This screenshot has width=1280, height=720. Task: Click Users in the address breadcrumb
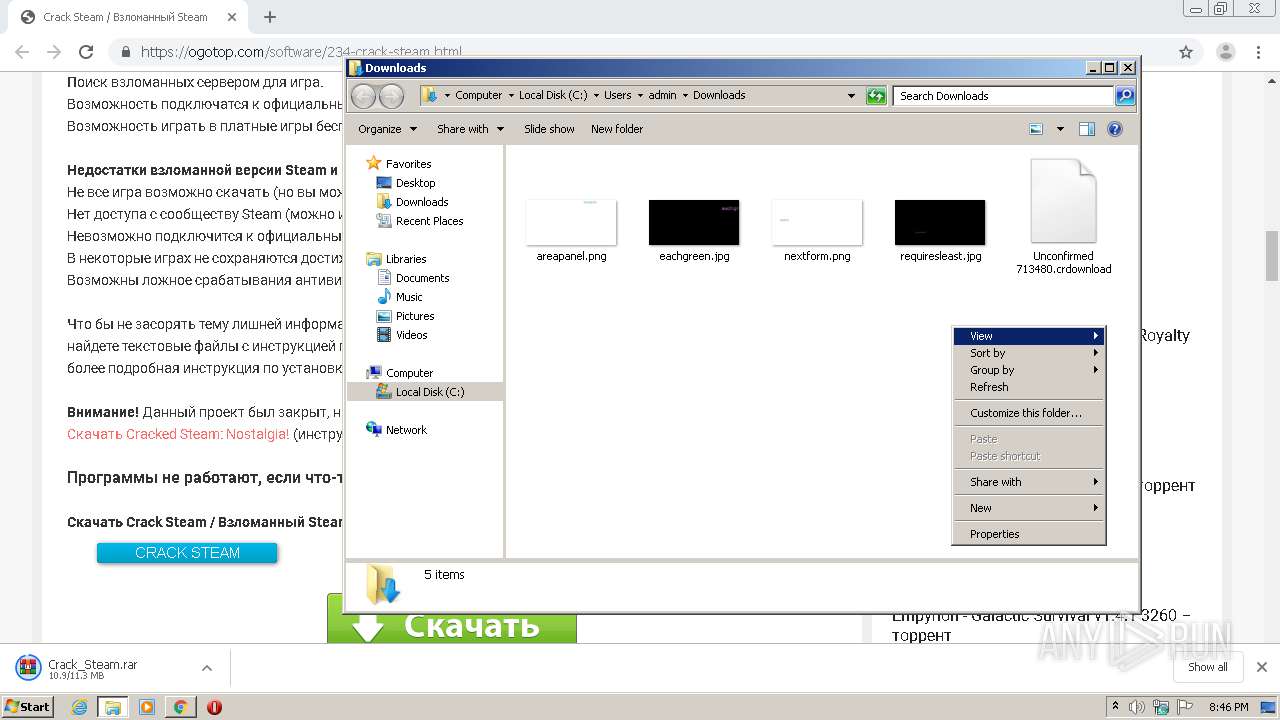(617, 95)
